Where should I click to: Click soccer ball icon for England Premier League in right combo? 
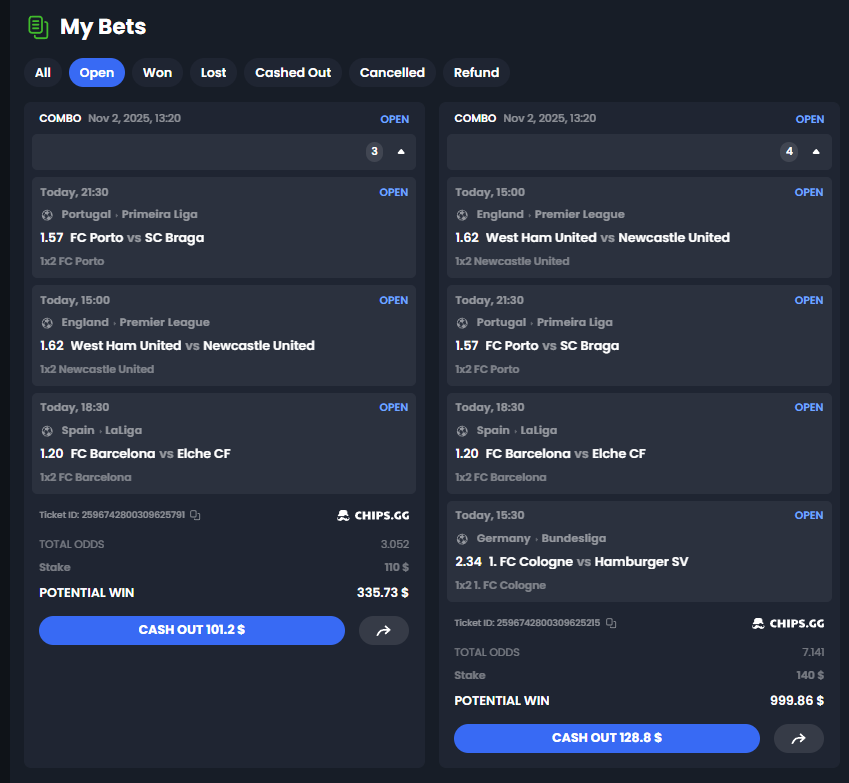pos(462,215)
